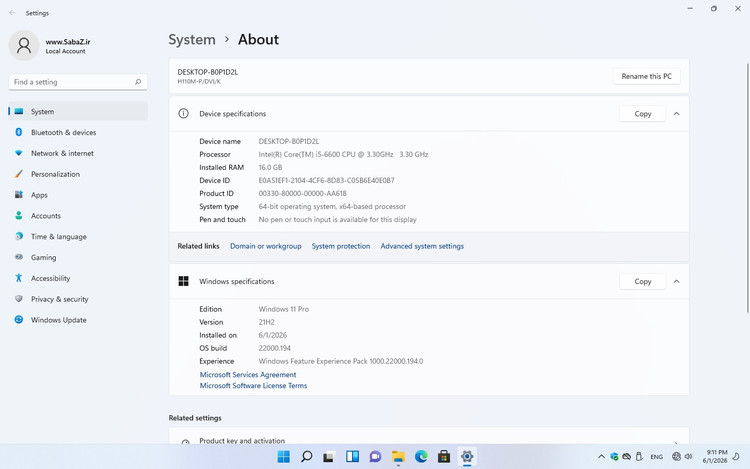Focus the Find a setting search box
Image resolution: width=750 pixels, height=469 pixels.
click(x=78, y=82)
